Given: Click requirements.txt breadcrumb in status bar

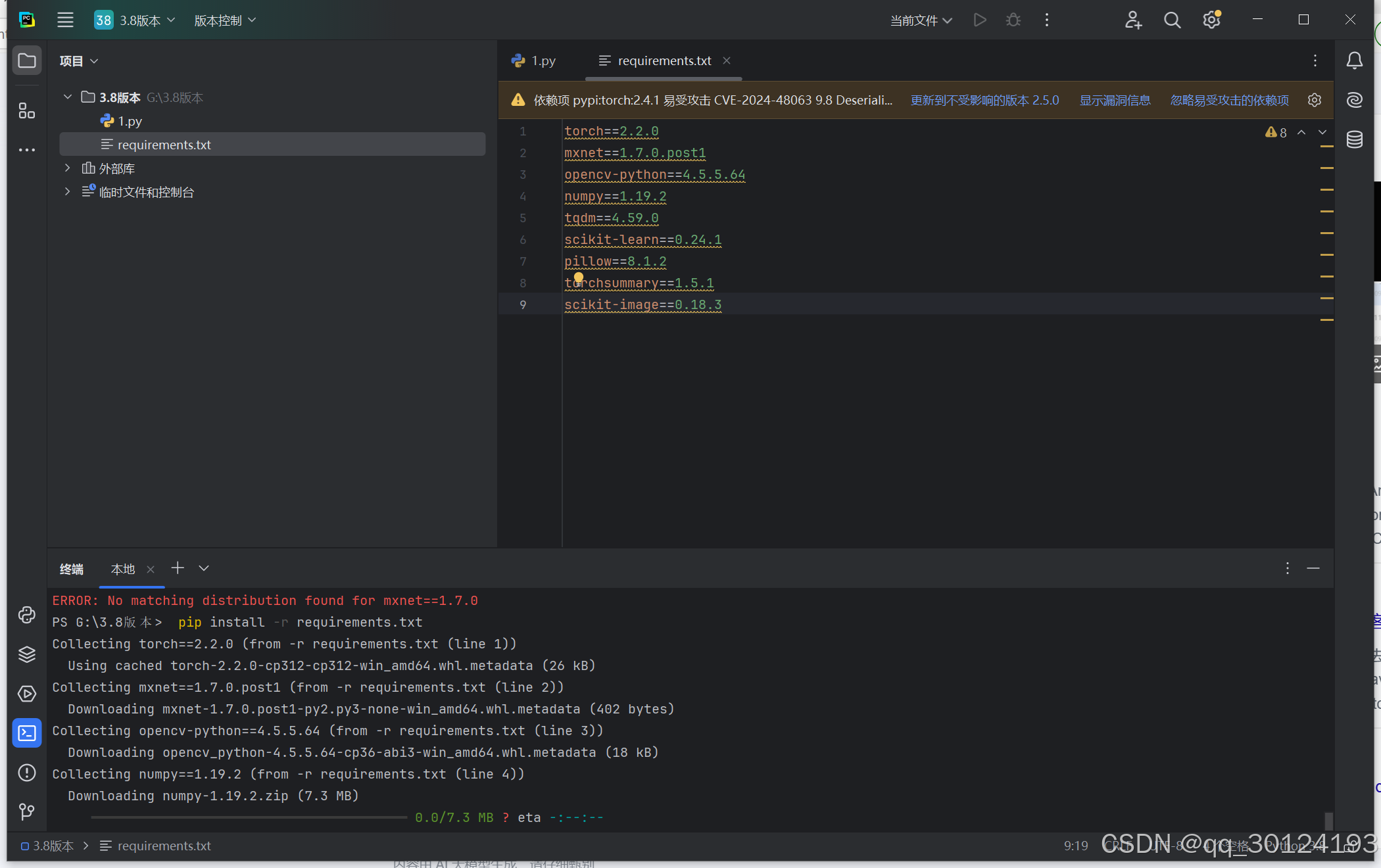Looking at the screenshot, I should point(156,846).
